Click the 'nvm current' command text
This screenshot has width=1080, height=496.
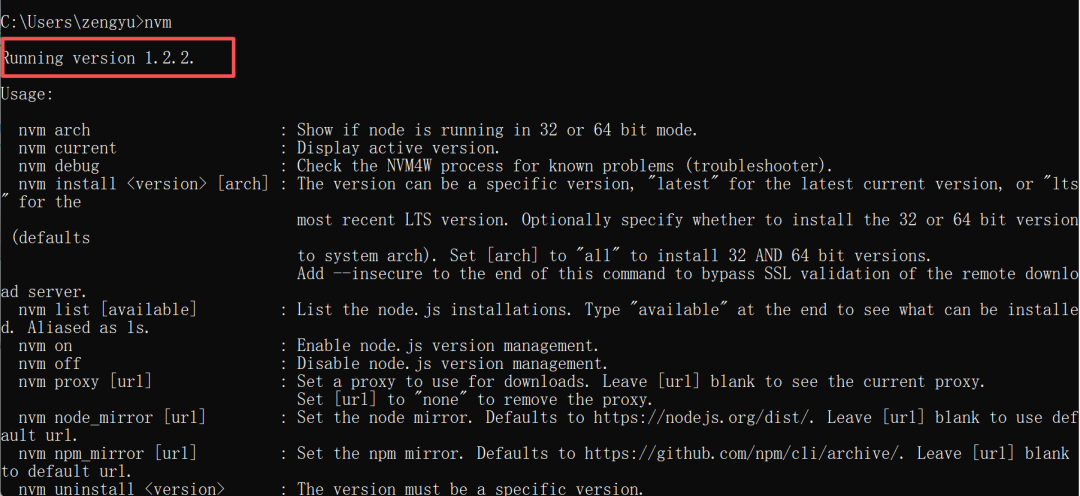pyautogui.click(x=67, y=148)
